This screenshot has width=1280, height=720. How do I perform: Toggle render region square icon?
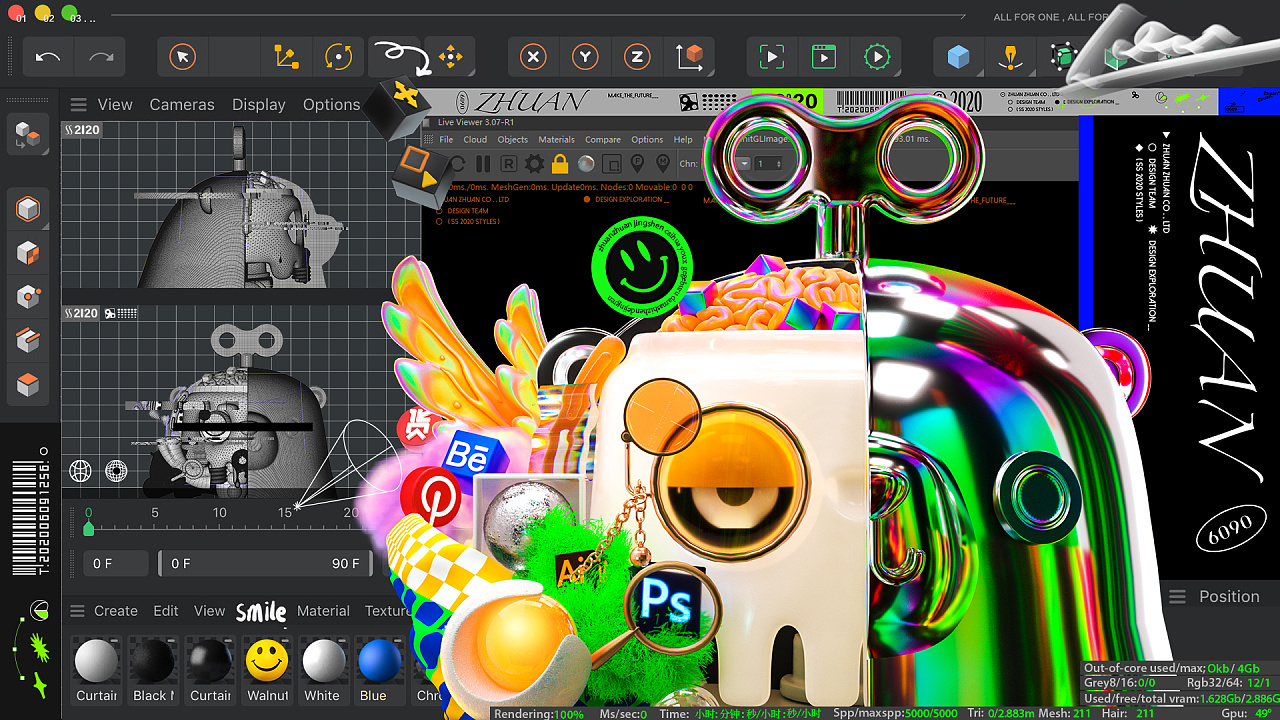tap(611, 164)
